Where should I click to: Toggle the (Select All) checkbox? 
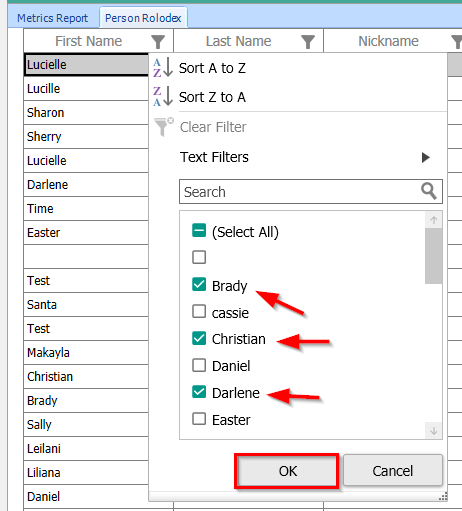pos(199,230)
